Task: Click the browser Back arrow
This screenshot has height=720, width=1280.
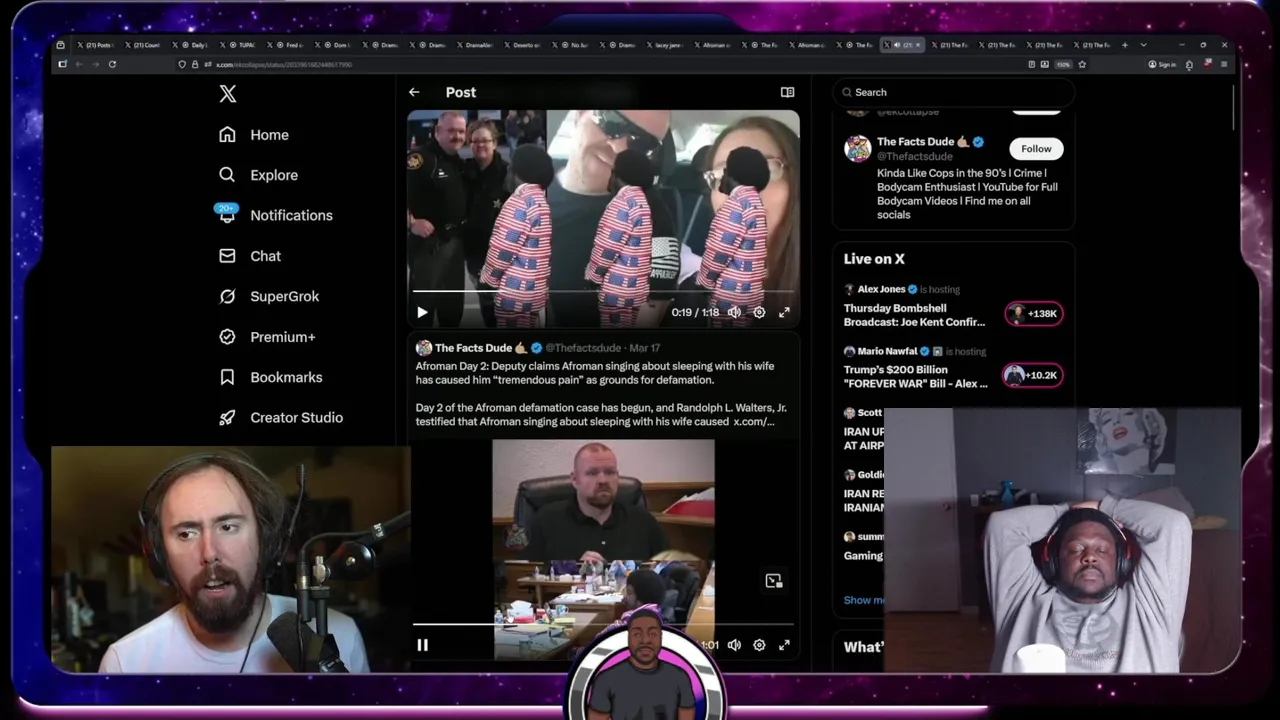Action: point(79,64)
